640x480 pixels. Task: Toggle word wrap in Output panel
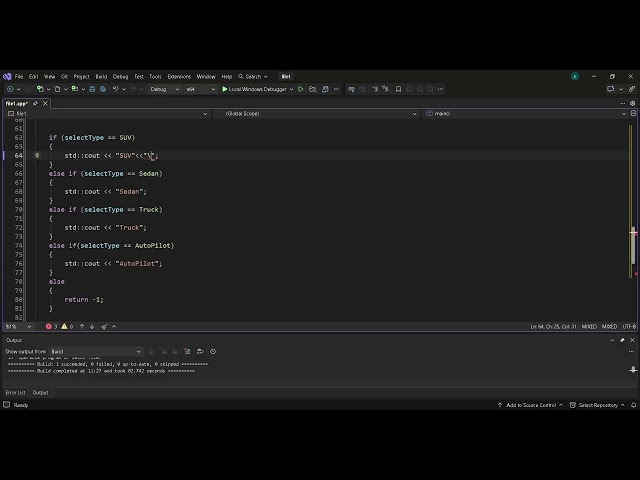pos(200,351)
